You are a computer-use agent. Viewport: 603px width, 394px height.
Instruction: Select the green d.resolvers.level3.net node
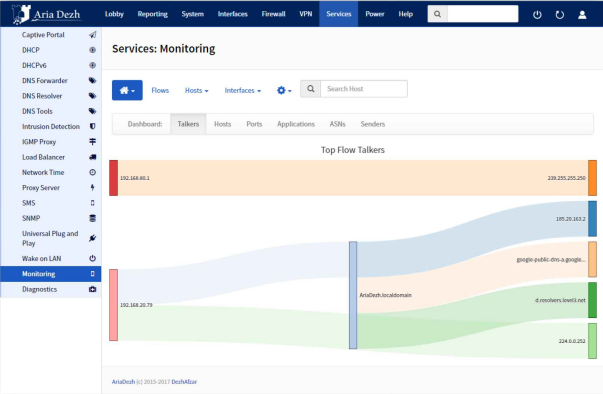click(592, 300)
